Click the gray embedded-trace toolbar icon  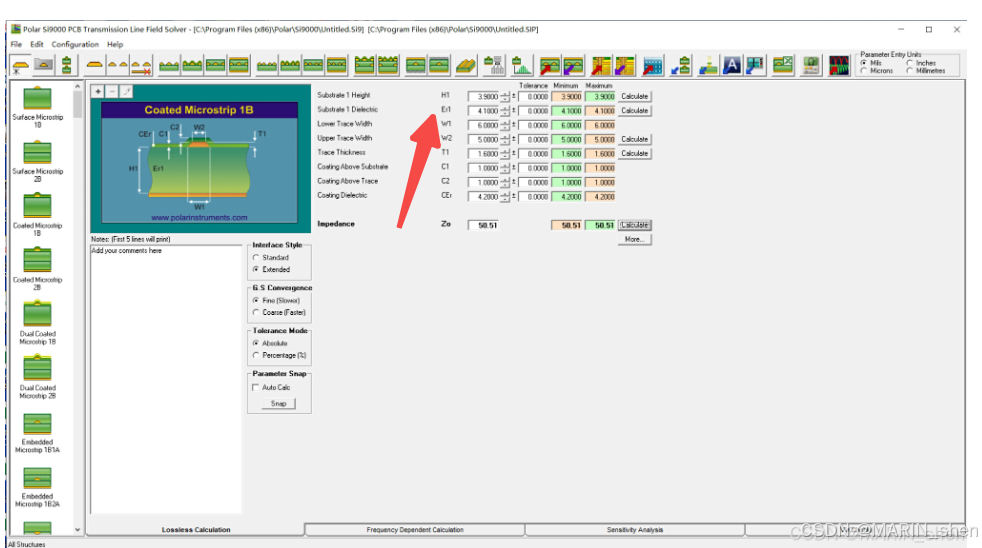coord(44,65)
